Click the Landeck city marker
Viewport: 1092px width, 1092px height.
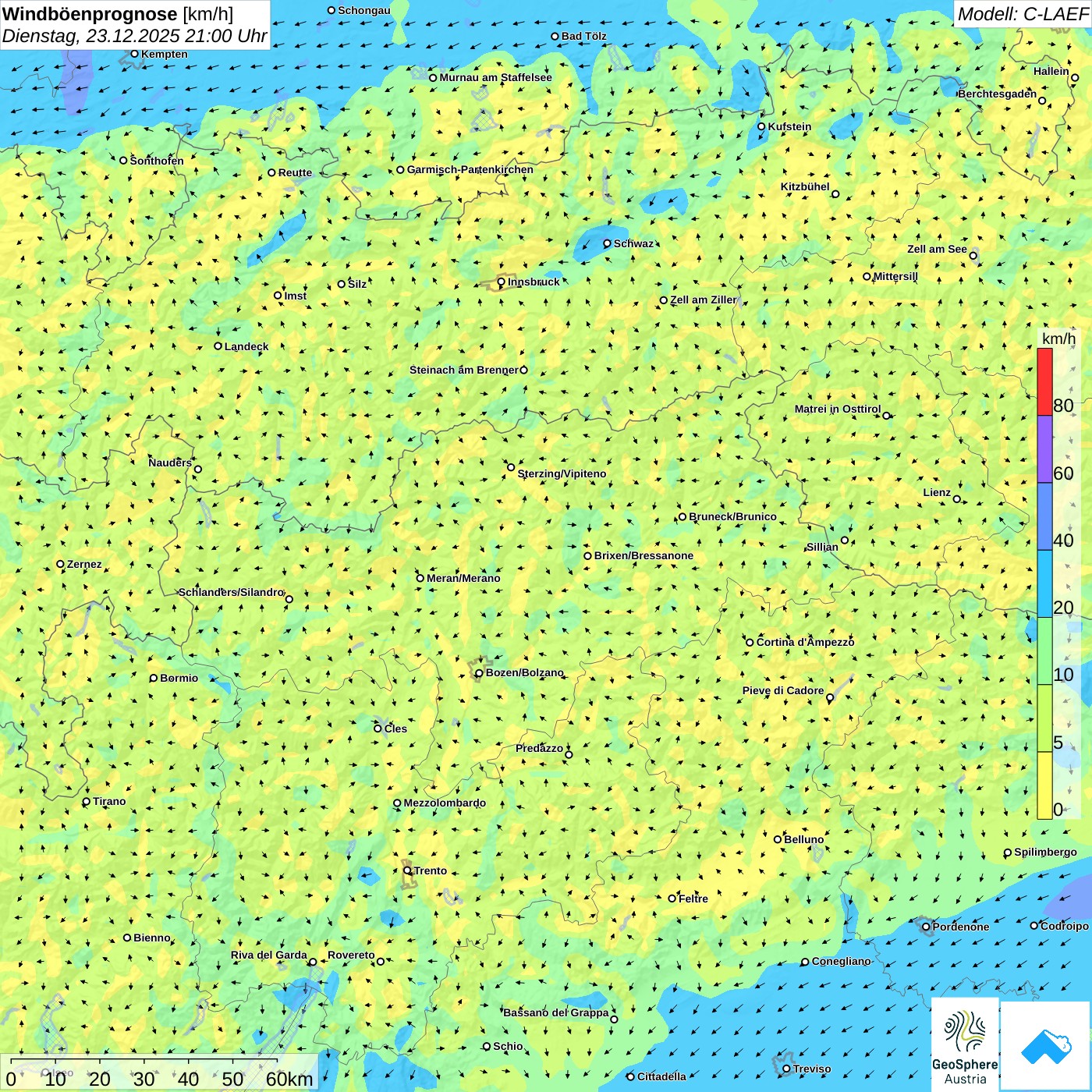click(x=218, y=346)
